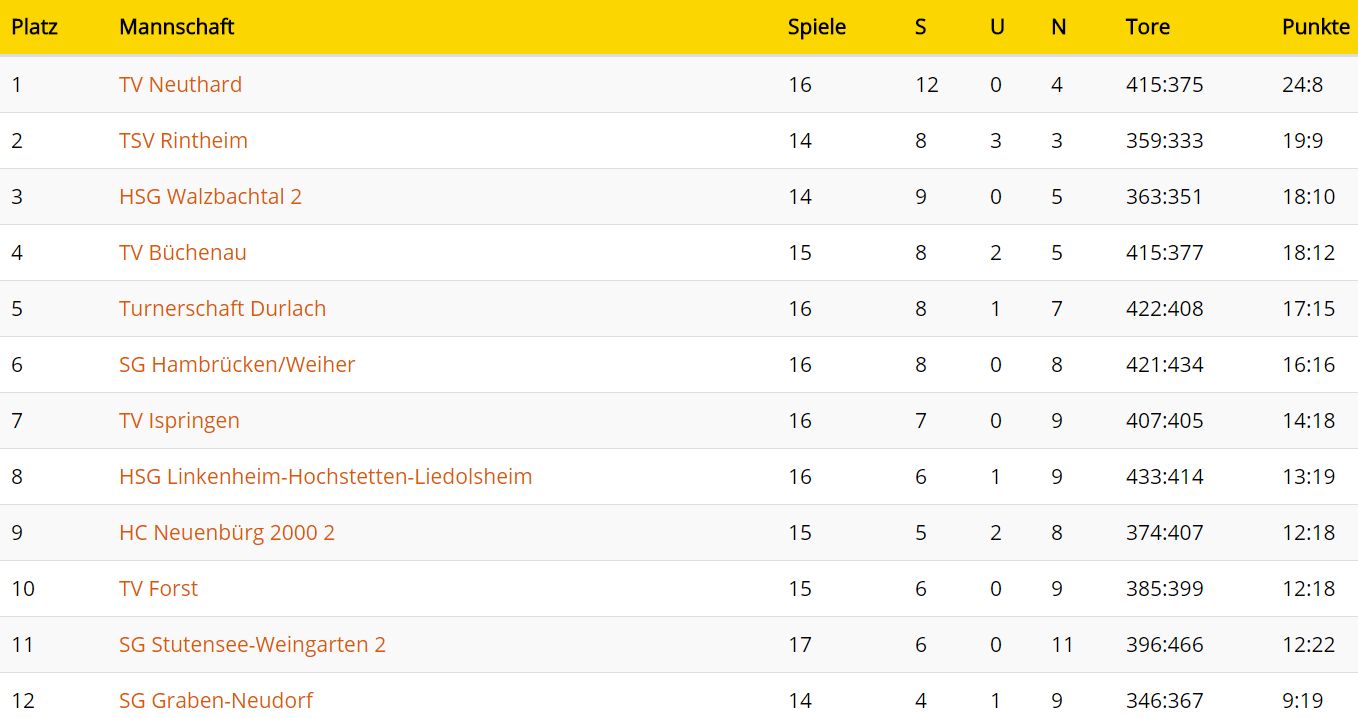
Task: Click the Punkte column header
Action: tap(1316, 27)
